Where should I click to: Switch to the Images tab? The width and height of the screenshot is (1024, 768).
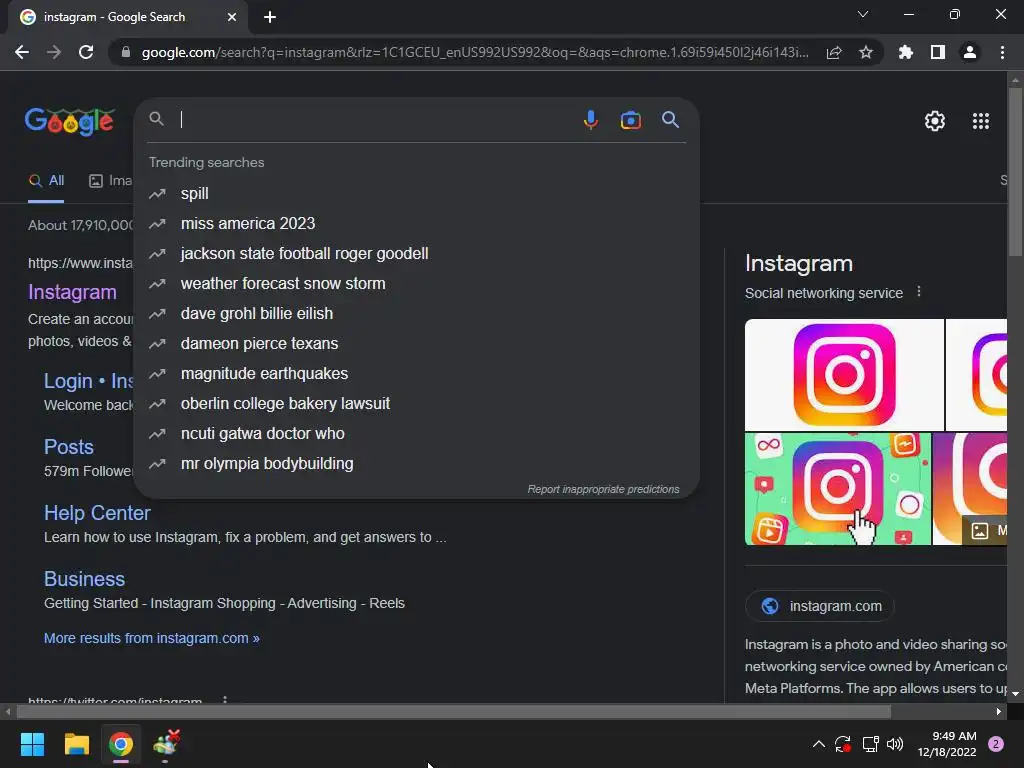[x=110, y=181]
